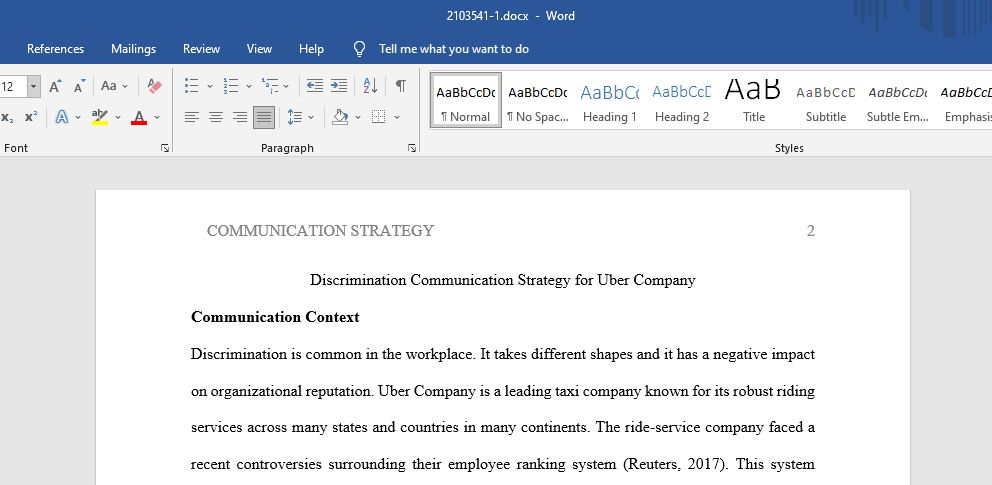Switch to the View tab

pyautogui.click(x=259, y=49)
